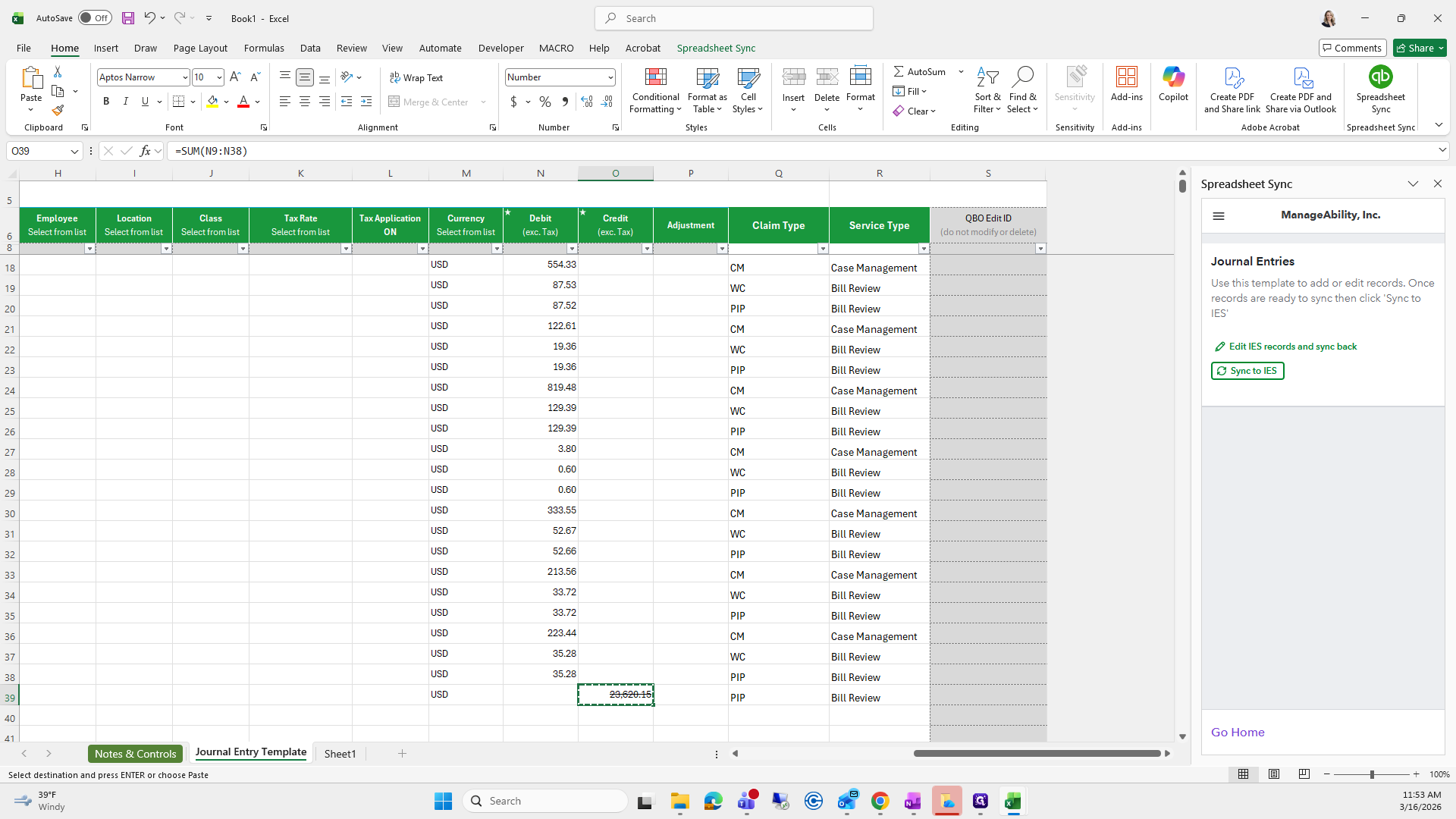Screen dimensions: 1456x819
Task: Click the Borders icon in Font group
Action: (178, 102)
